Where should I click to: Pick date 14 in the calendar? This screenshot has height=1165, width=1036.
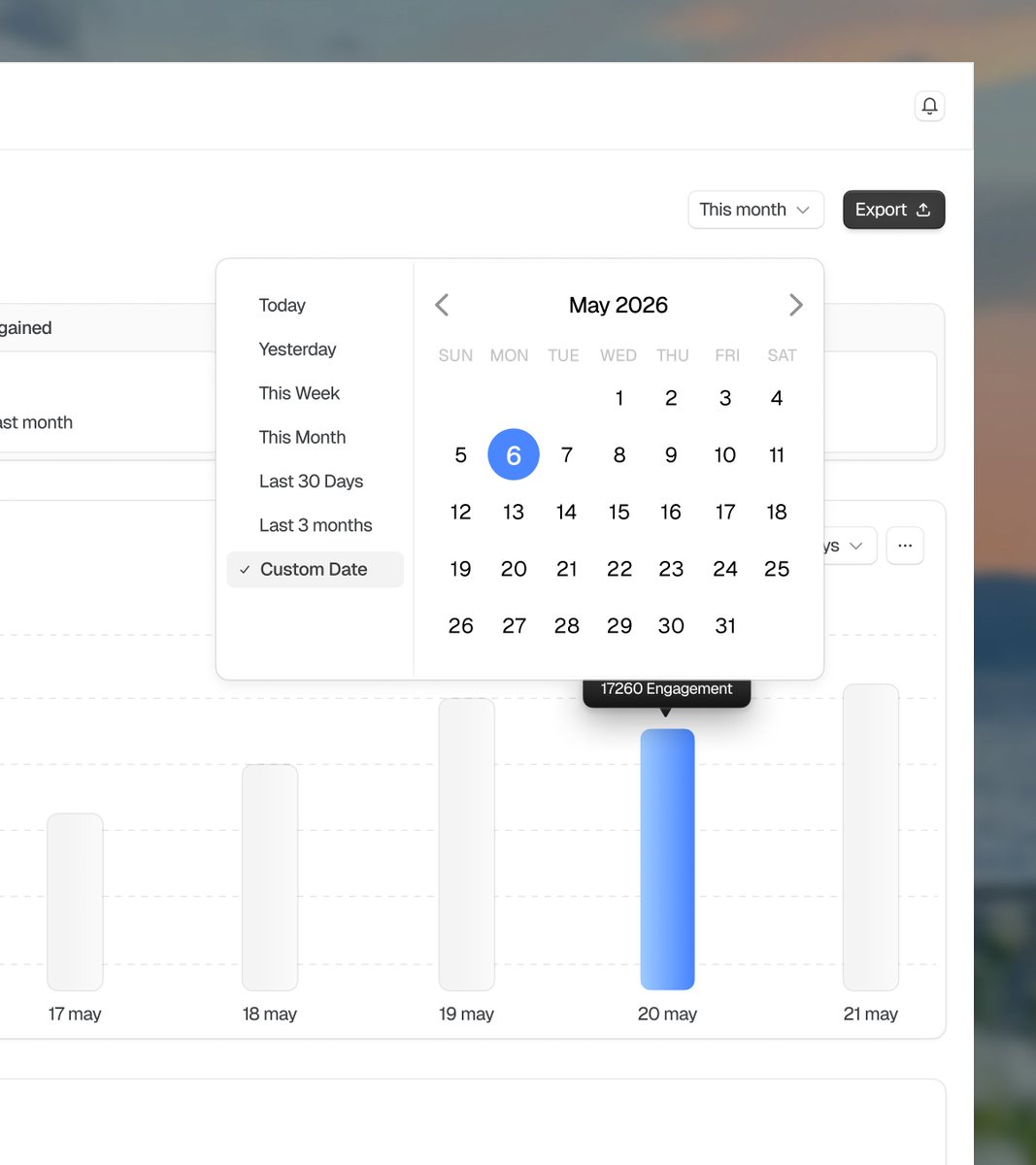coord(567,512)
